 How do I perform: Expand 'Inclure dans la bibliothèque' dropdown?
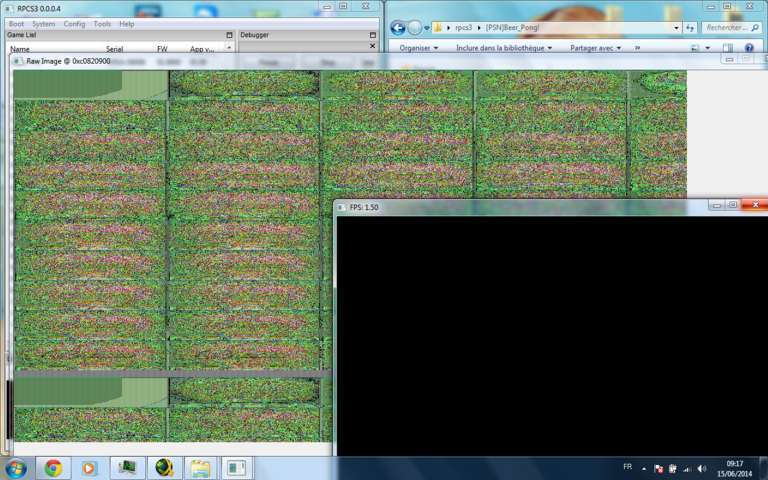tap(504, 47)
